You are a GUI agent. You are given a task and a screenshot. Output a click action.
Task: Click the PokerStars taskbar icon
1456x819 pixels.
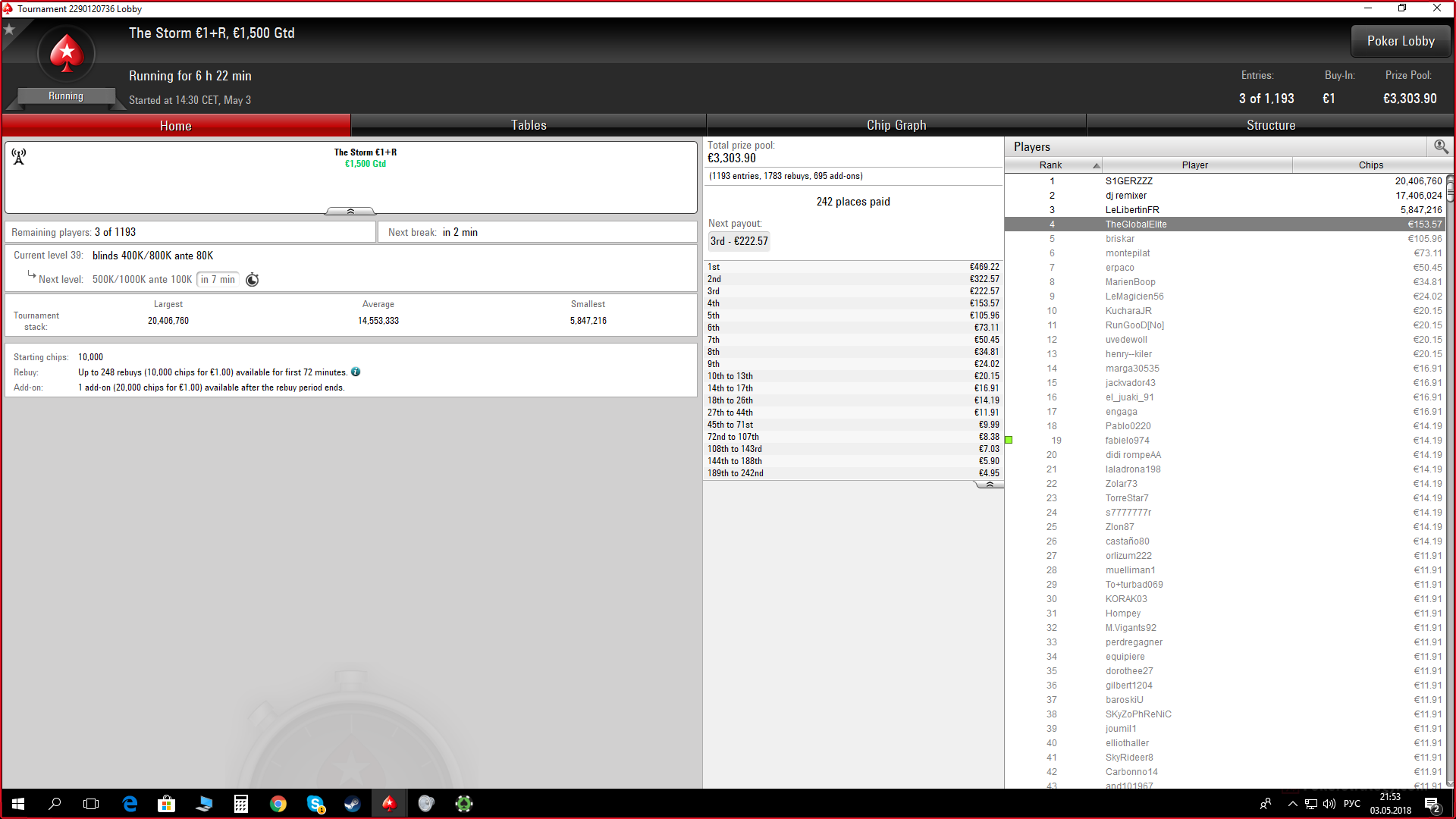coord(389,804)
